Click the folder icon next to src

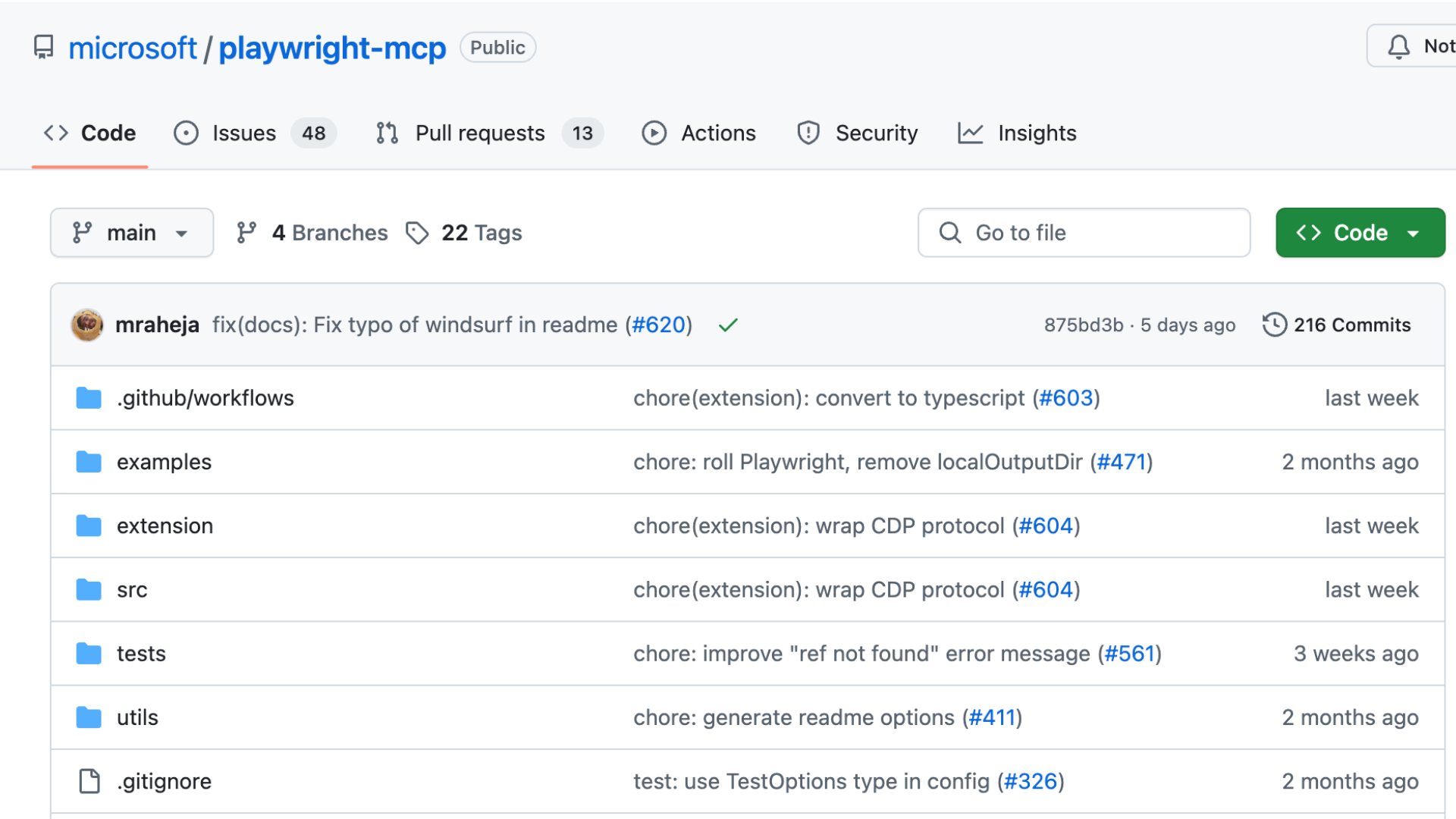click(89, 589)
